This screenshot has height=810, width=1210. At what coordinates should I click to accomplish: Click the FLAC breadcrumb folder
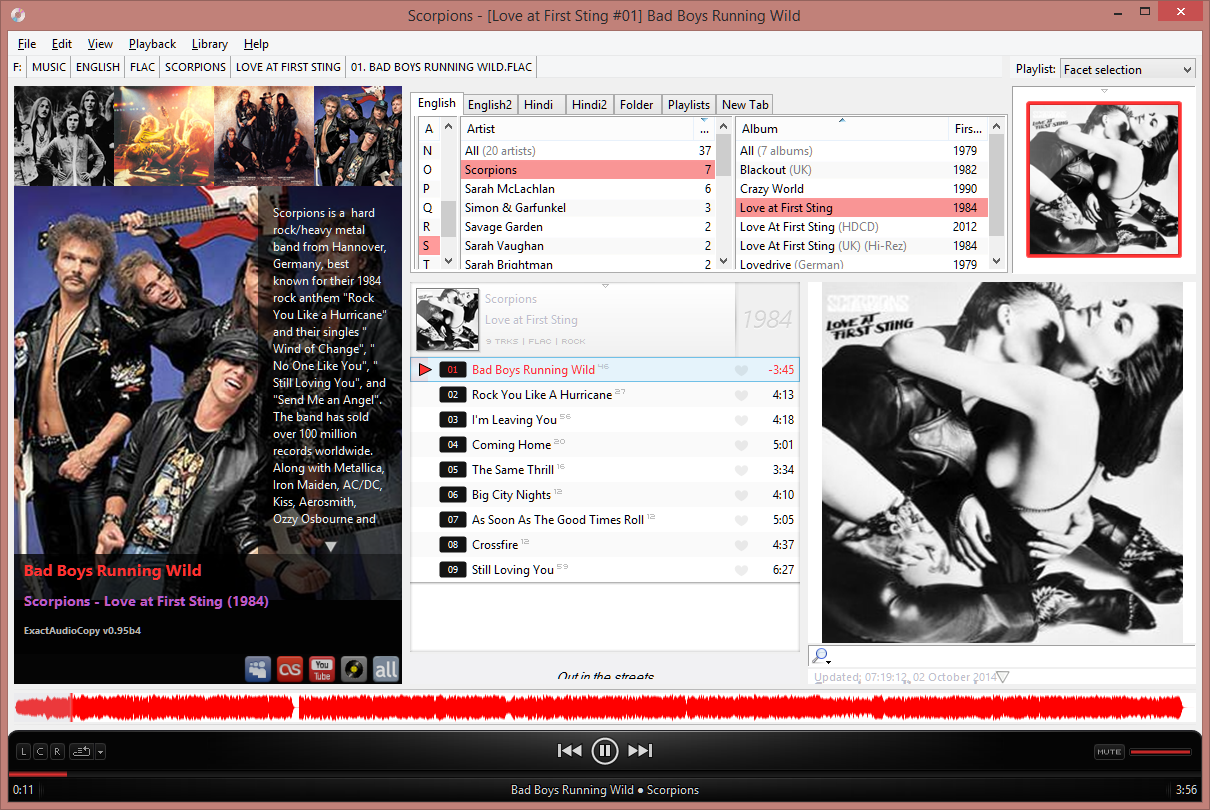pyautogui.click(x=143, y=67)
